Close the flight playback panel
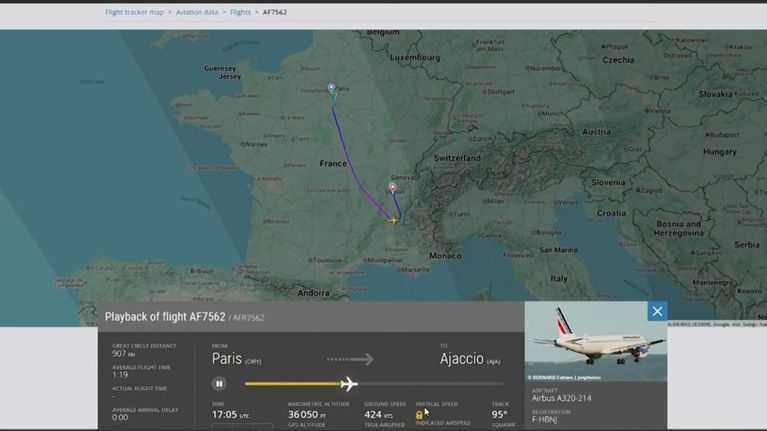 (x=657, y=311)
